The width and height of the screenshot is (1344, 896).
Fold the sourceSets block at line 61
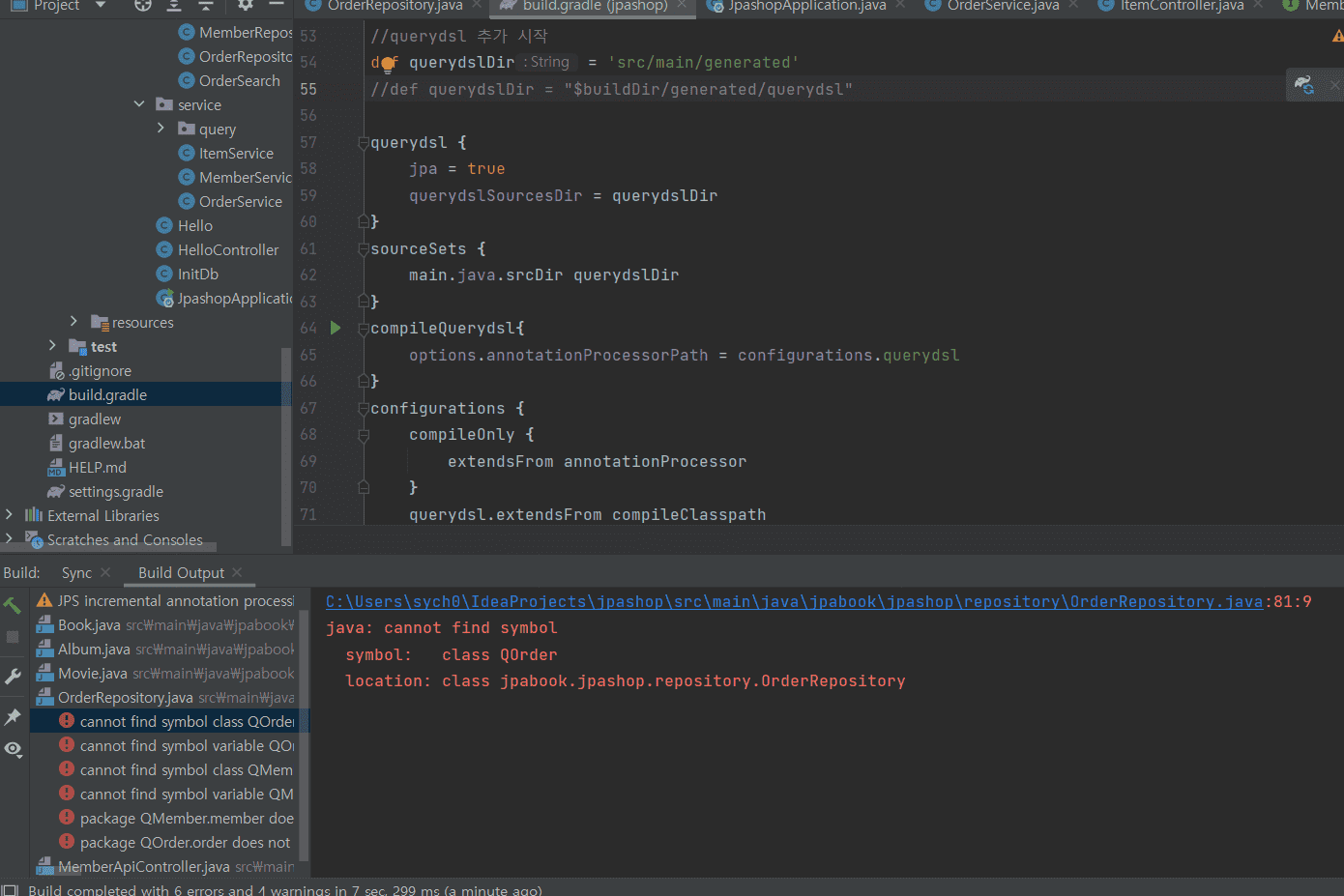coord(364,249)
